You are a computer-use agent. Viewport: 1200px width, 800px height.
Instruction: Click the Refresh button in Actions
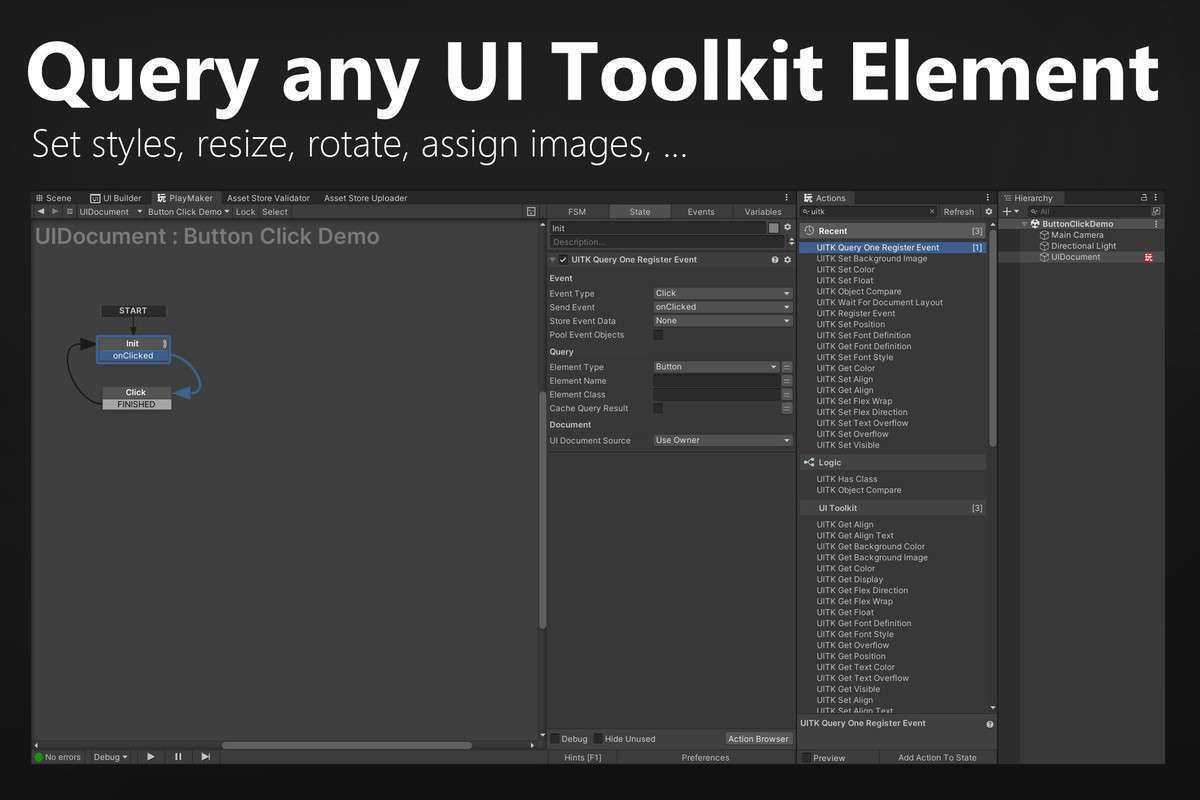(959, 212)
